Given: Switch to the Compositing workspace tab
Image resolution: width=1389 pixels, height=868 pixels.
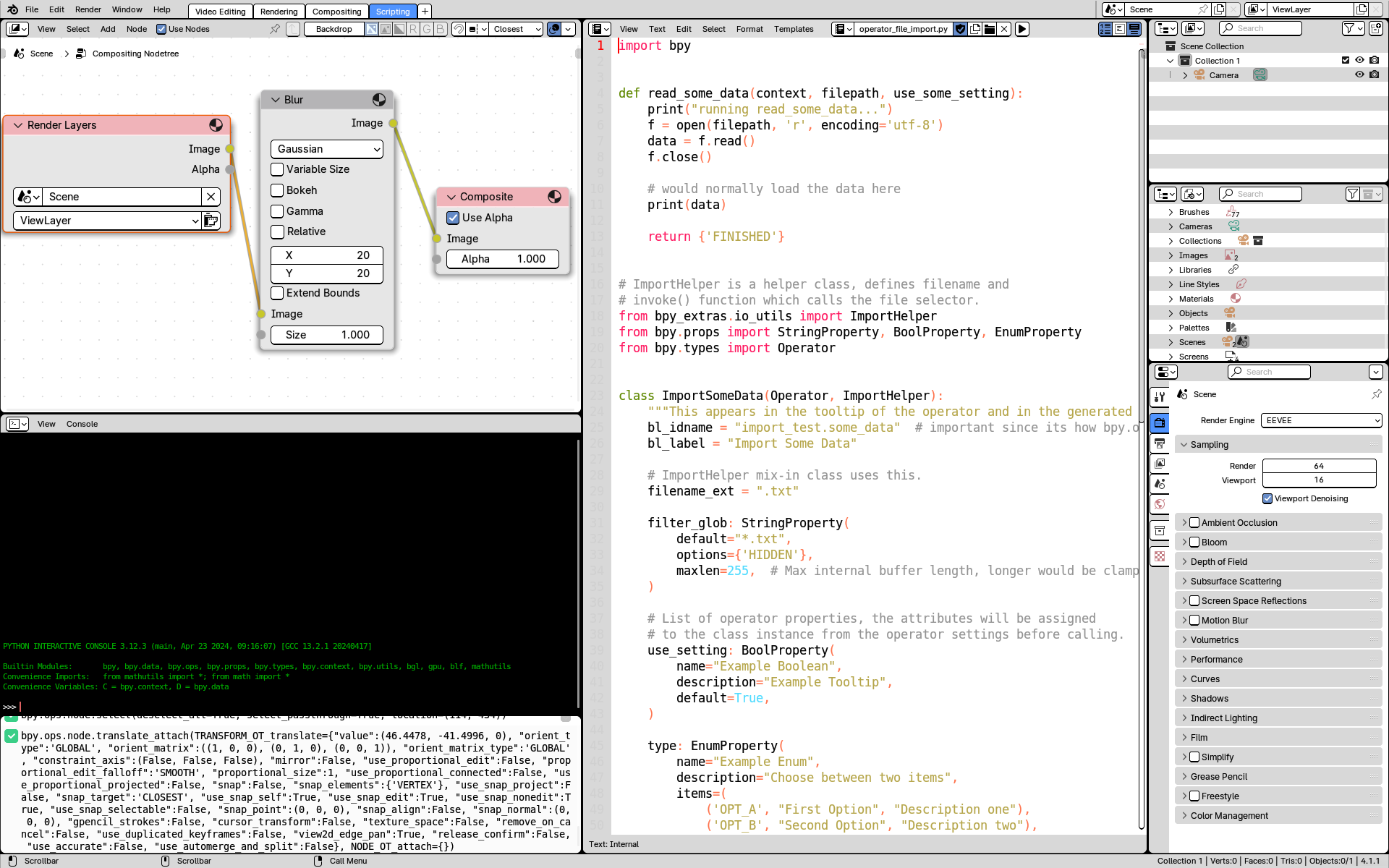Looking at the screenshot, I should [x=336, y=12].
